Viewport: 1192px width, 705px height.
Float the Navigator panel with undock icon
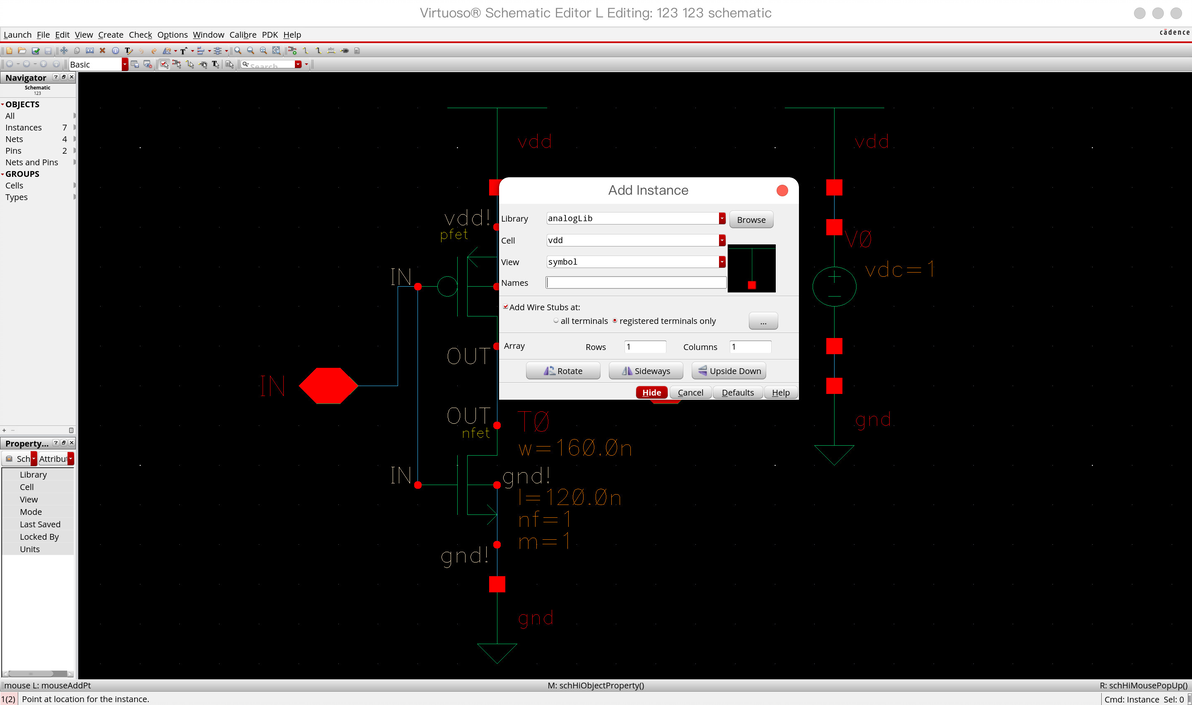[64, 78]
